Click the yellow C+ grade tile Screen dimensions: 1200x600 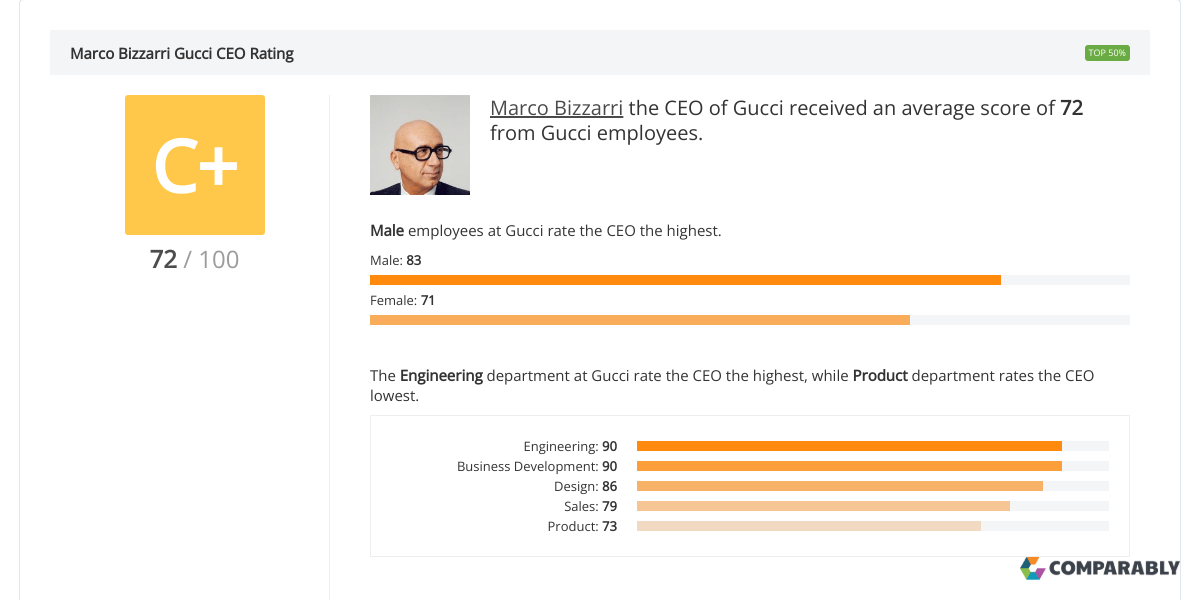(x=195, y=165)
